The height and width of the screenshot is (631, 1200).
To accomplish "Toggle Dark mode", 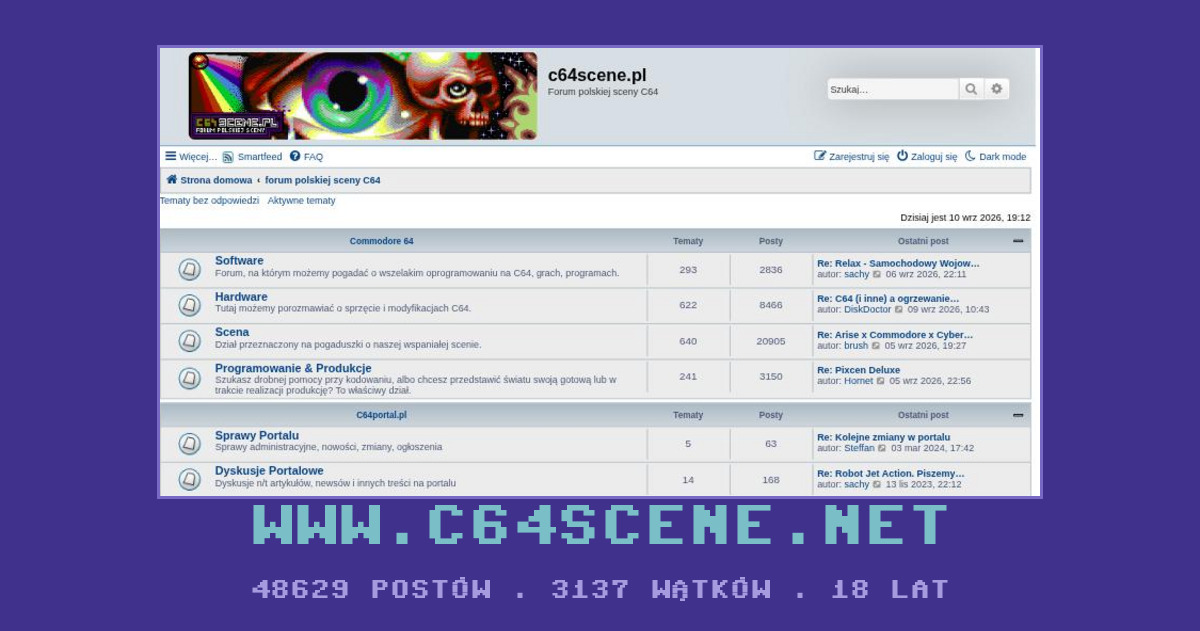I will (x=995, y=157).
